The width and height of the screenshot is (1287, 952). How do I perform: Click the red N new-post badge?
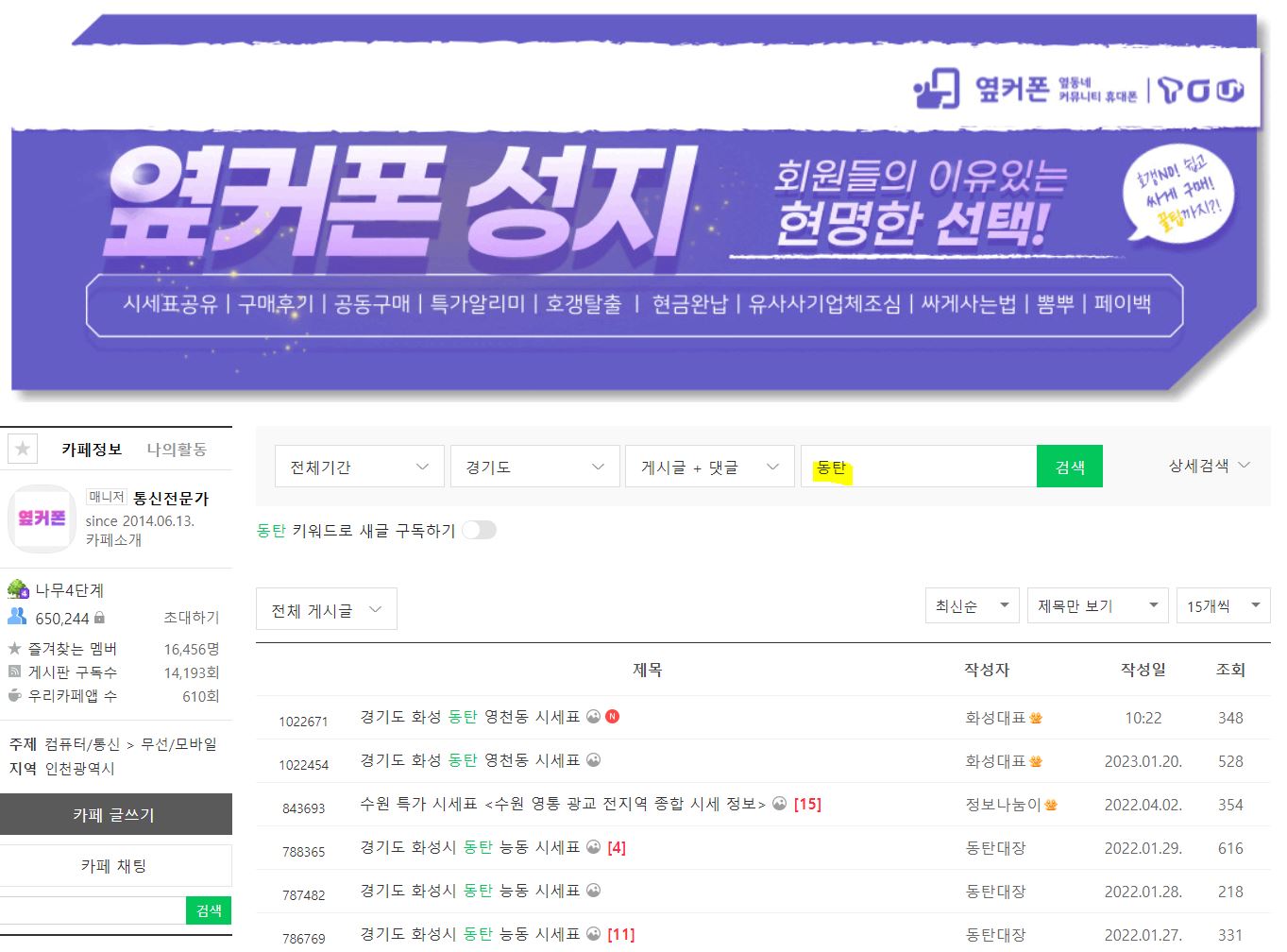coord(612,716)
